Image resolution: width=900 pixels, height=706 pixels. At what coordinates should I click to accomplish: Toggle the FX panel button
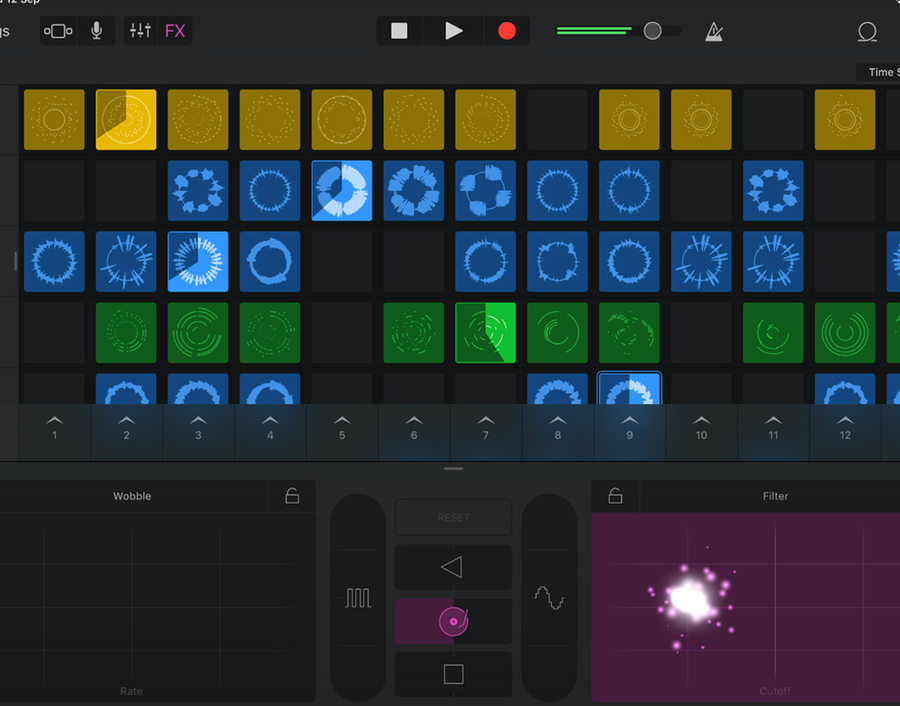point(175,30)
